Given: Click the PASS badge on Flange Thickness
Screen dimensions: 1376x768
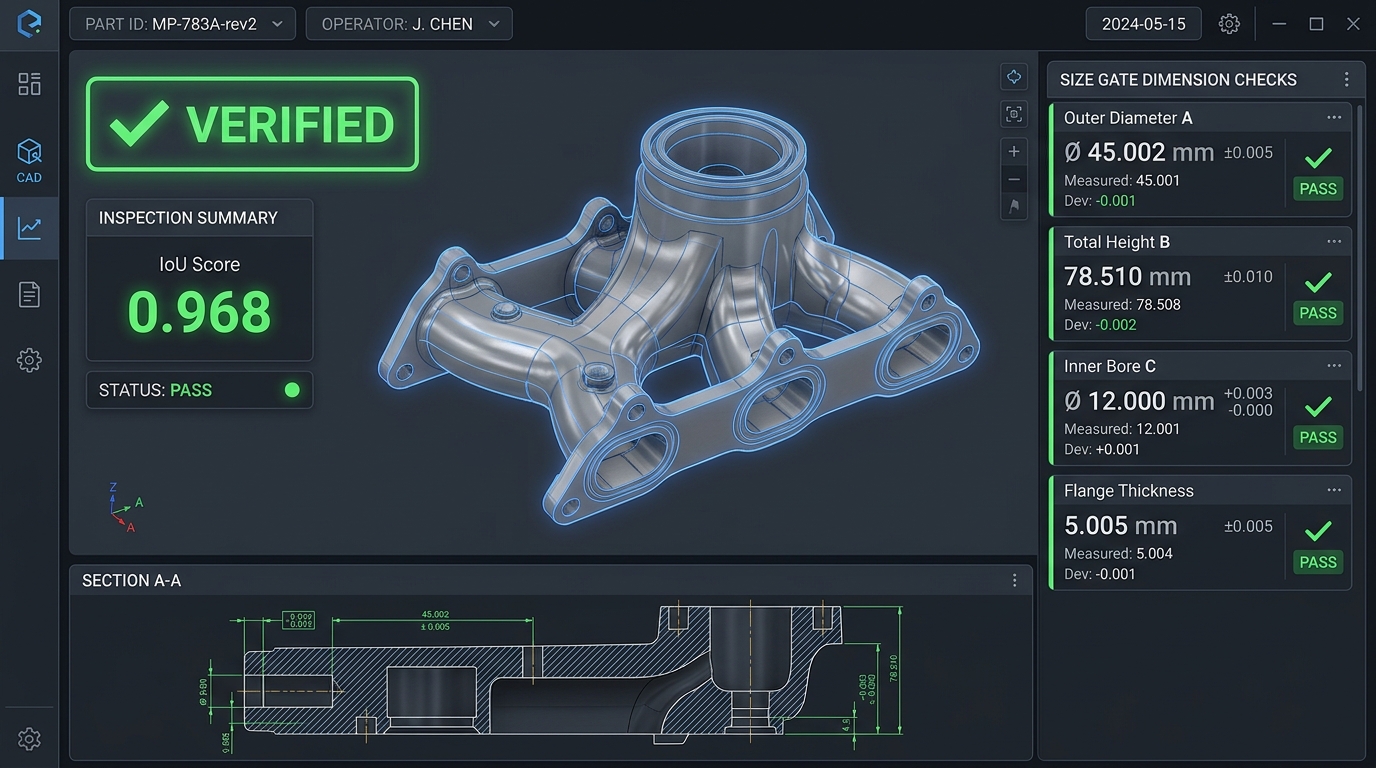Looking at the screenshot, I should [1318, 562].
